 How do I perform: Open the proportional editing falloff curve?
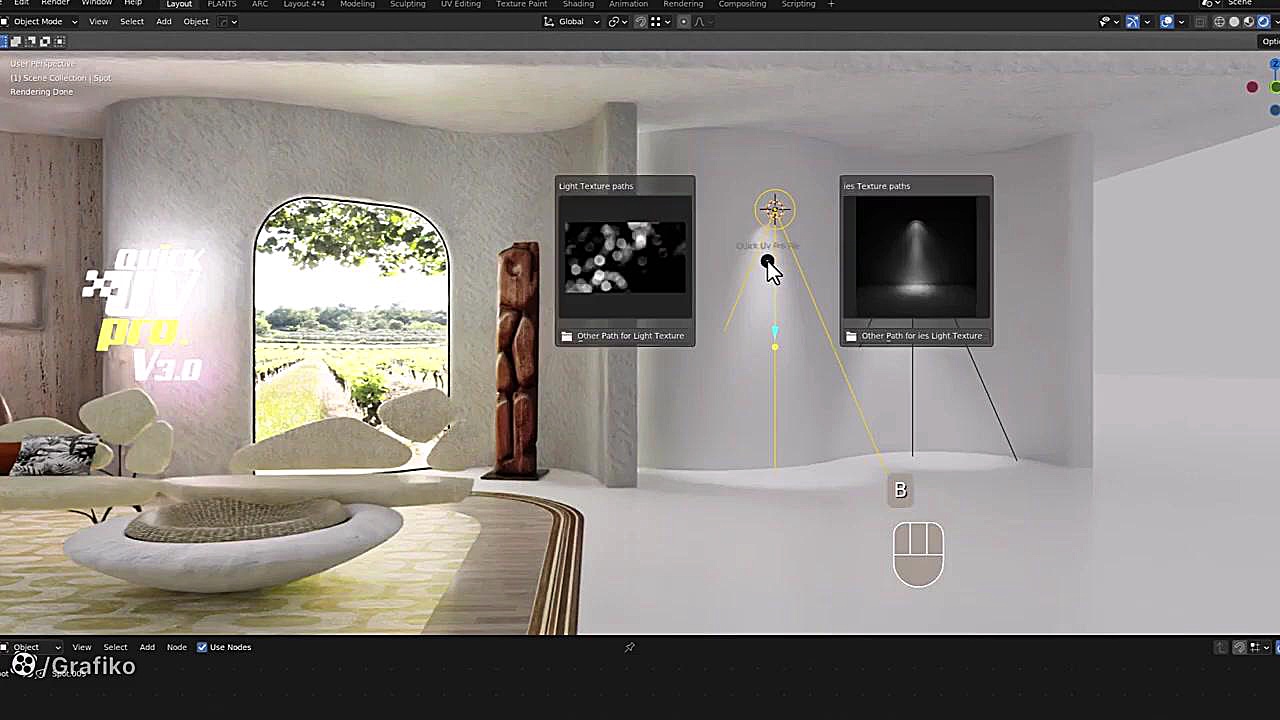pos(701,21)
